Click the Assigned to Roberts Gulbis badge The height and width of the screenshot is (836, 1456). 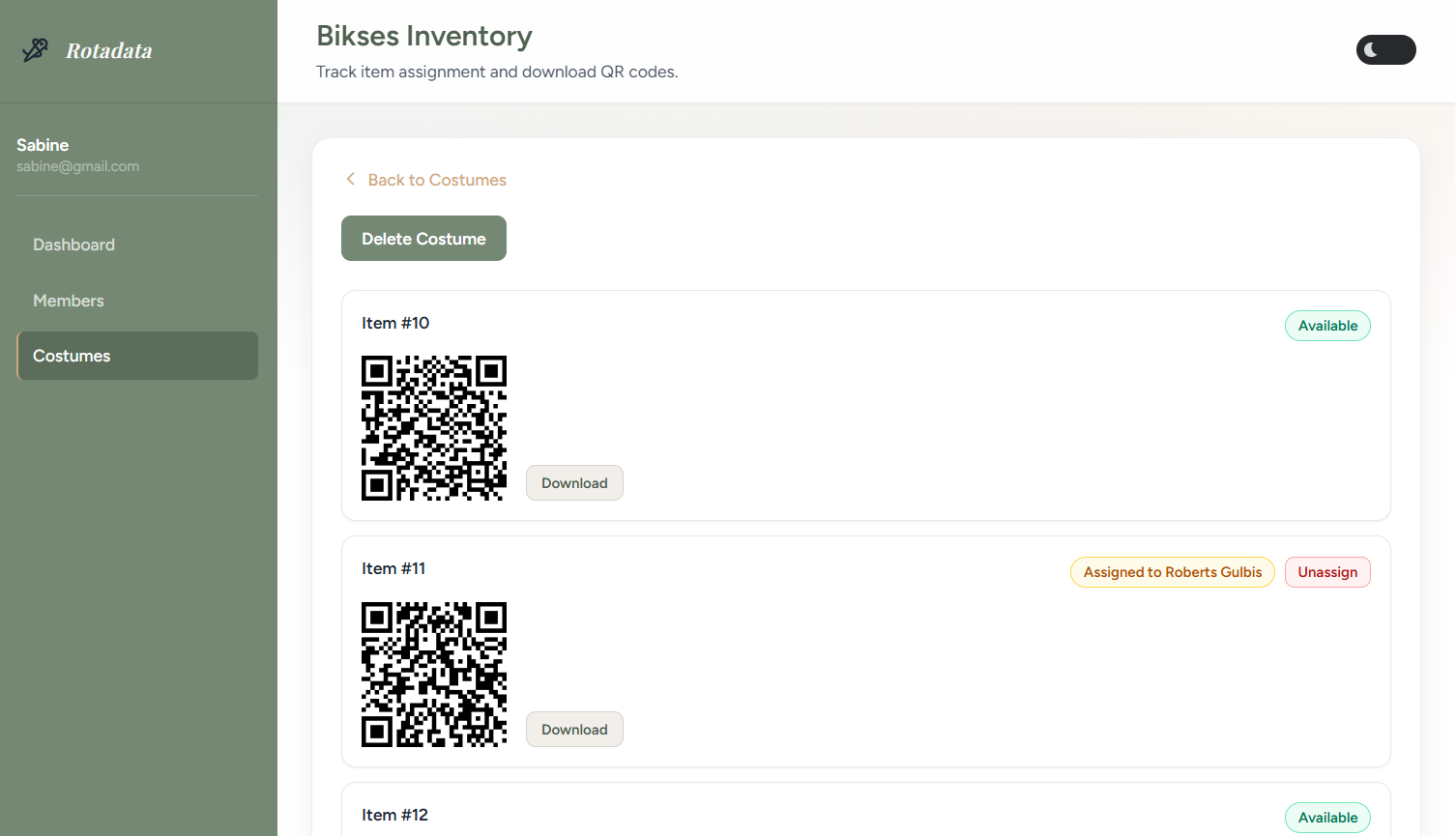(x=1173, y=572)
